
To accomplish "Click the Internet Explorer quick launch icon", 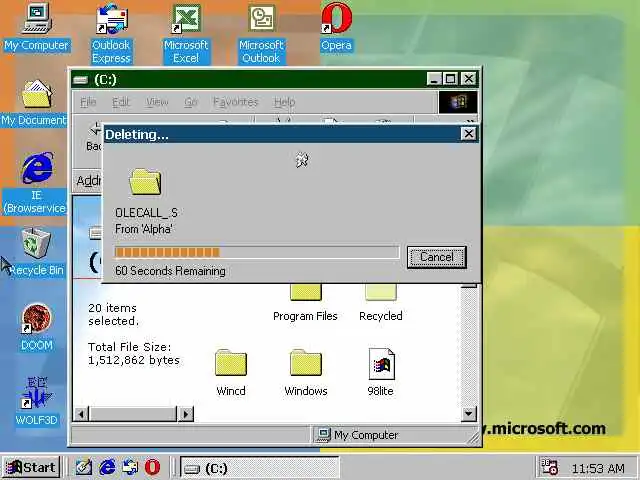I will tap(107, 467).
